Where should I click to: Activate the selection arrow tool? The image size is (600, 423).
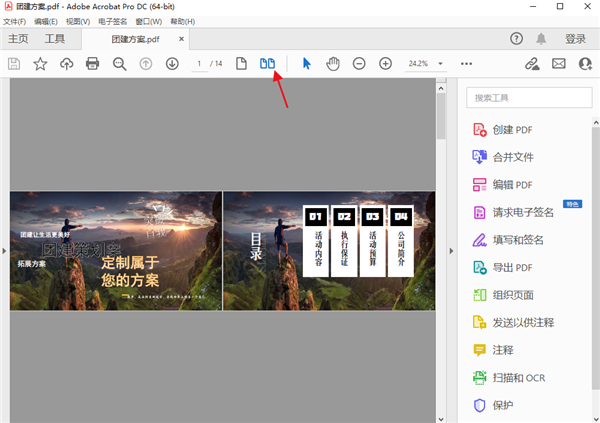click(307, 64)
